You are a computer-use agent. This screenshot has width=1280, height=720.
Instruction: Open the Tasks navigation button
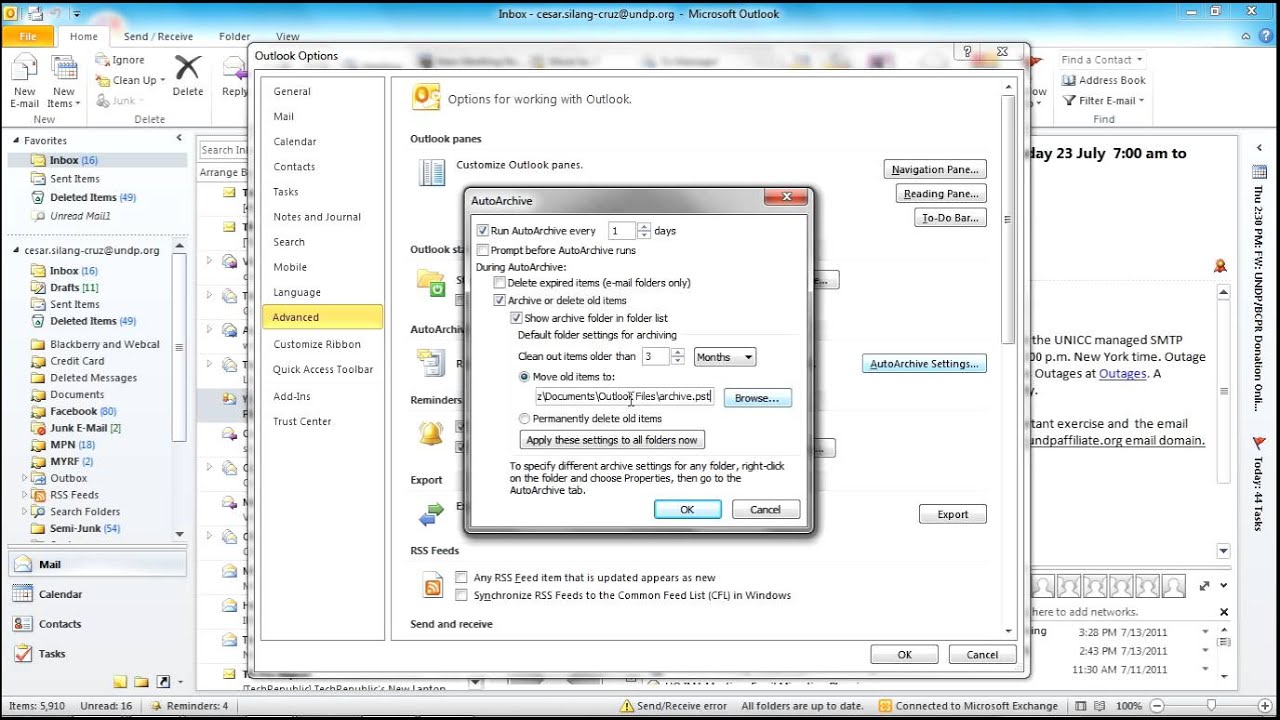click(x=96, y=654)
